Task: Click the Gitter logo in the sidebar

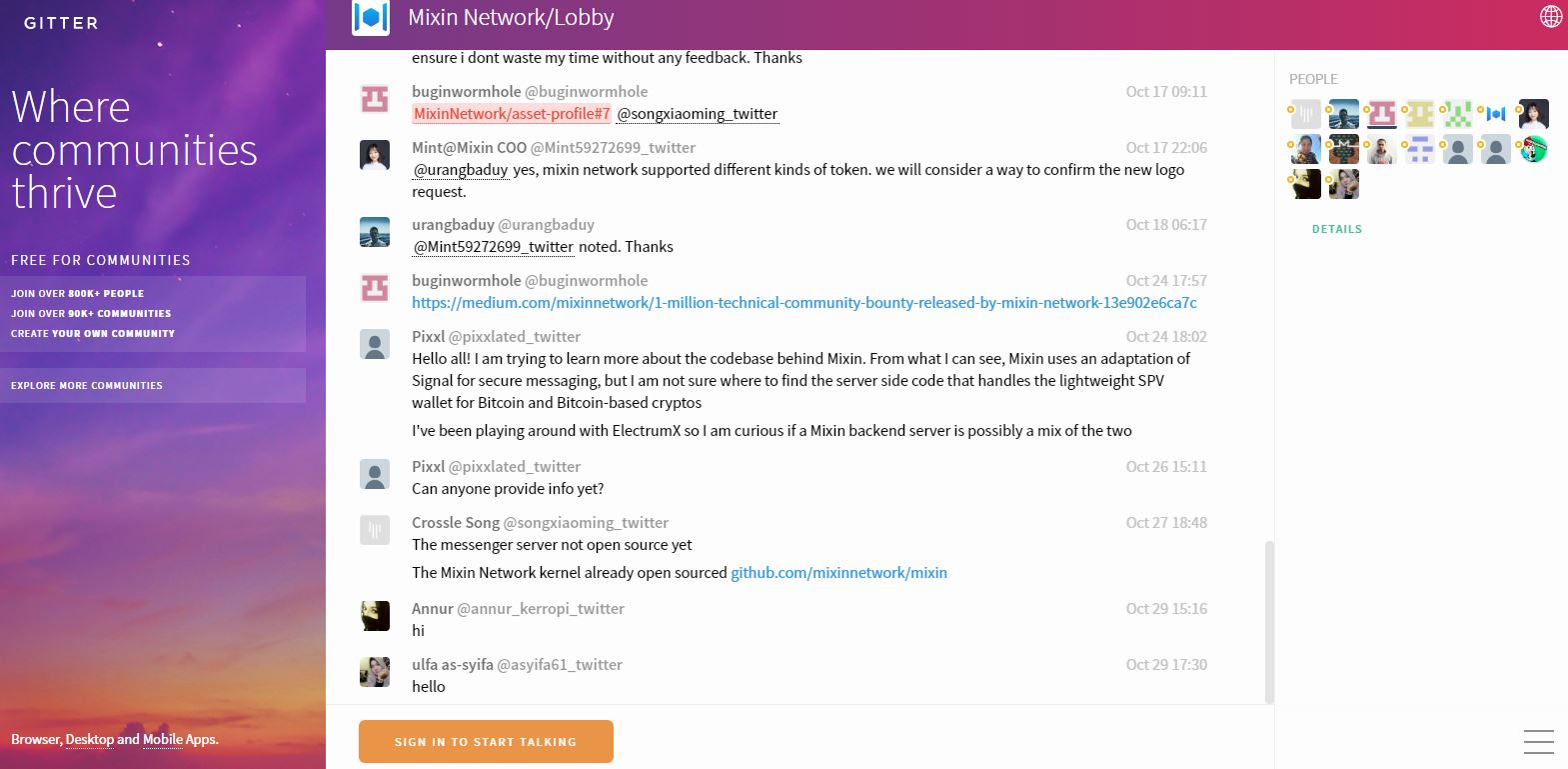Action: (61, 23)
